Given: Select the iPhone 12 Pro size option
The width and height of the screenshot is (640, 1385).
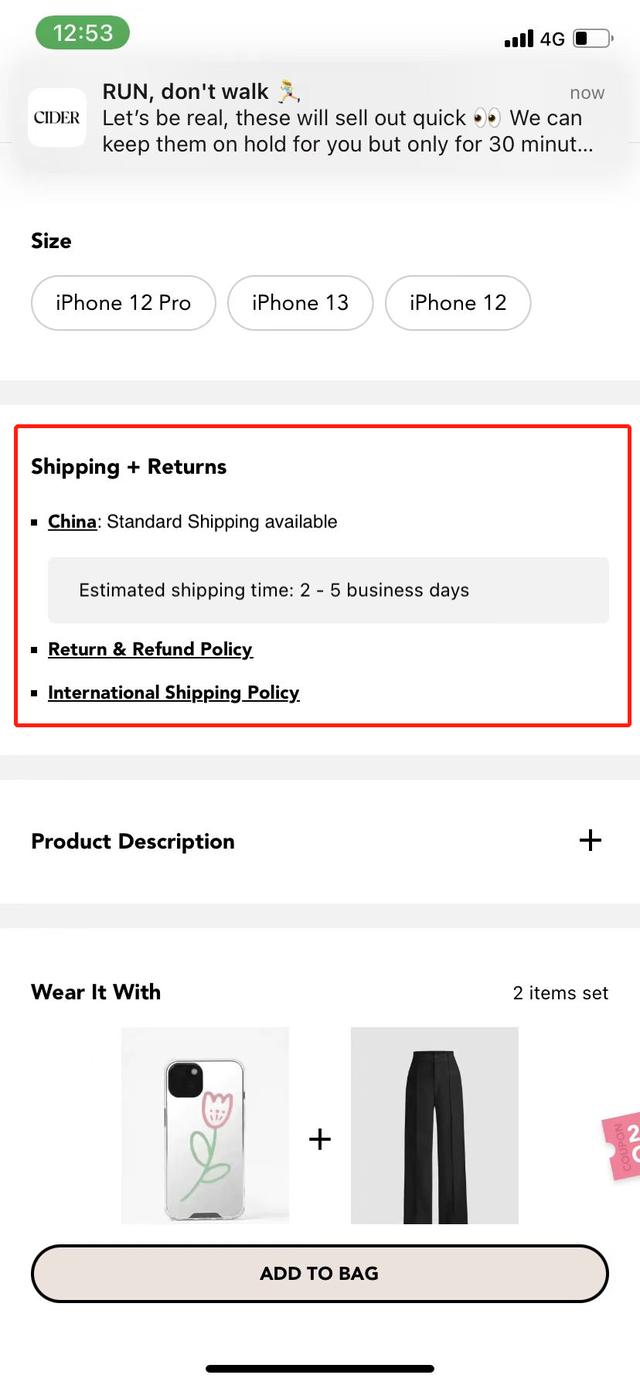Looking at the screenshot, I should click(x=123, y=303).
